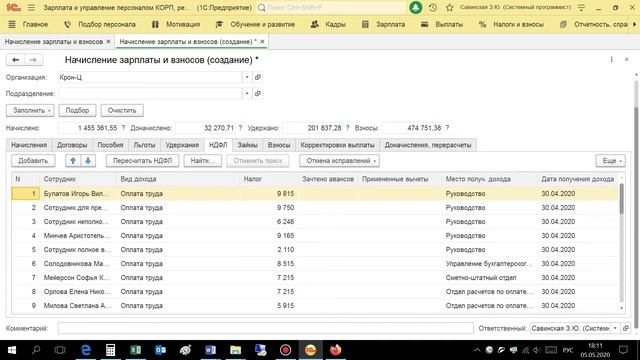Open the Выплаты section

click(442, 24)
